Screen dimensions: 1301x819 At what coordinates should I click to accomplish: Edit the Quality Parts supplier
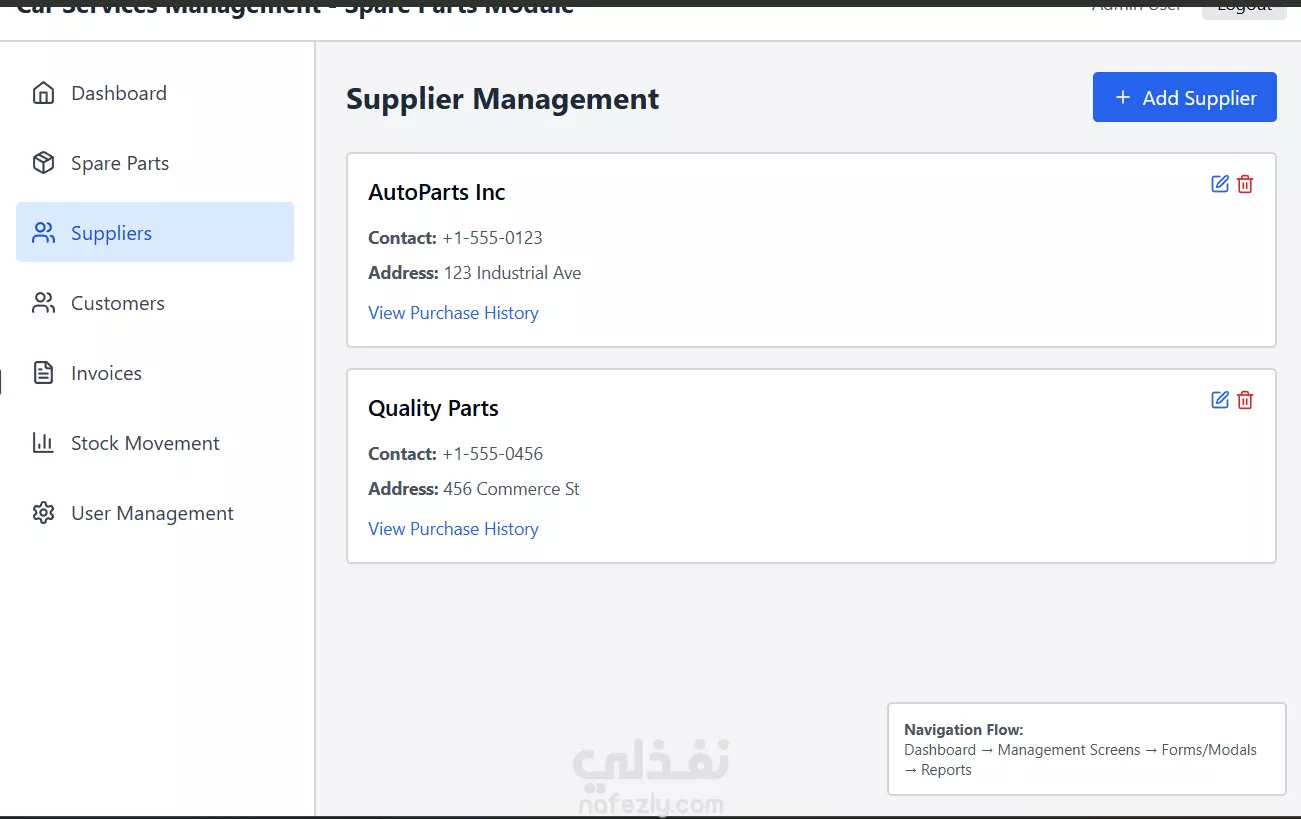[x=1220, y=400]
